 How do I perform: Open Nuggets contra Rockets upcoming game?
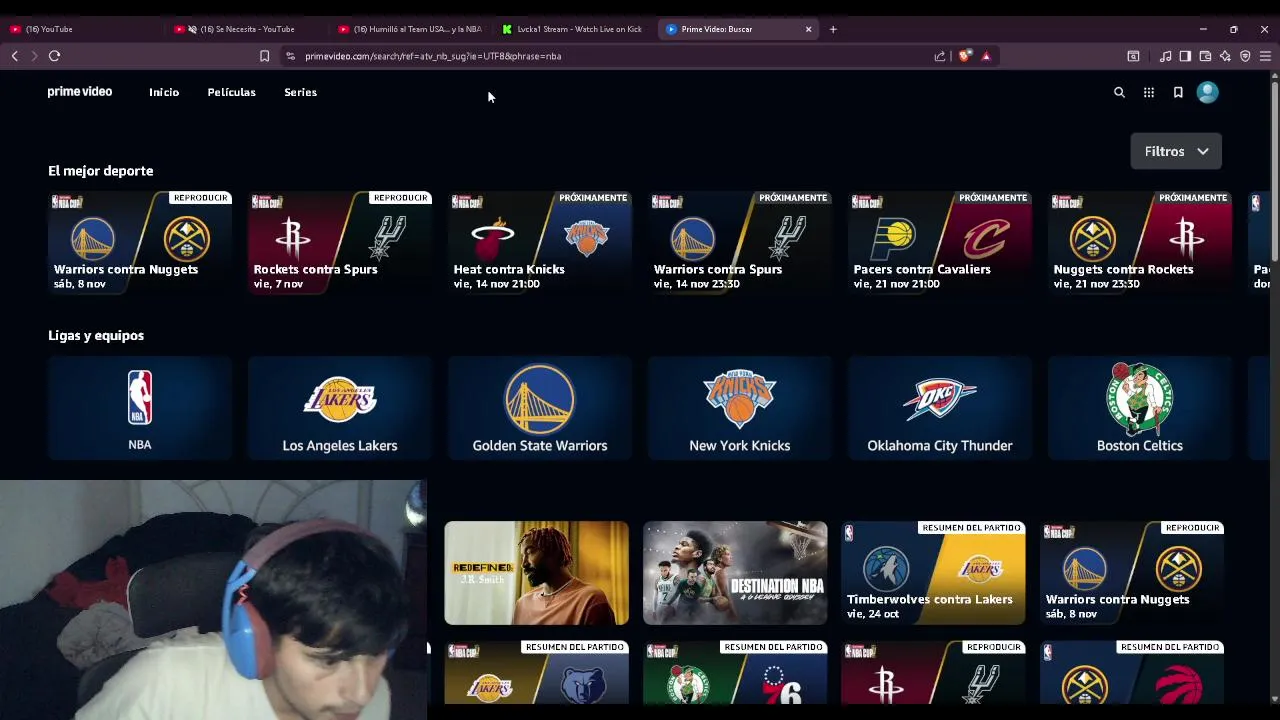1140,242
